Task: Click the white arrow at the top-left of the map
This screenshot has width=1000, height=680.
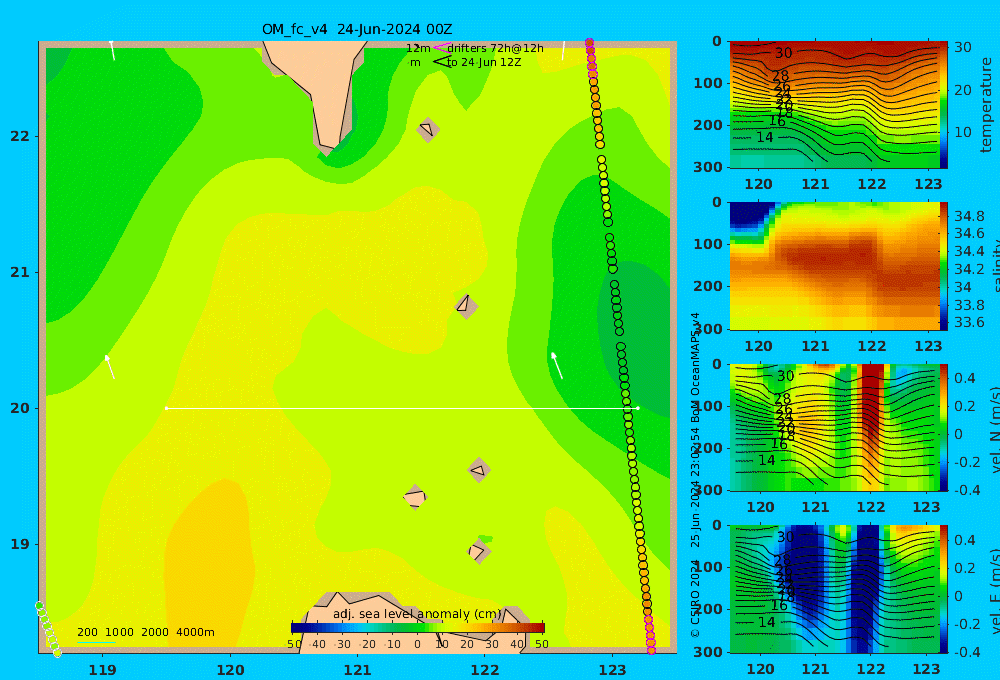Action: pos(112,50)
